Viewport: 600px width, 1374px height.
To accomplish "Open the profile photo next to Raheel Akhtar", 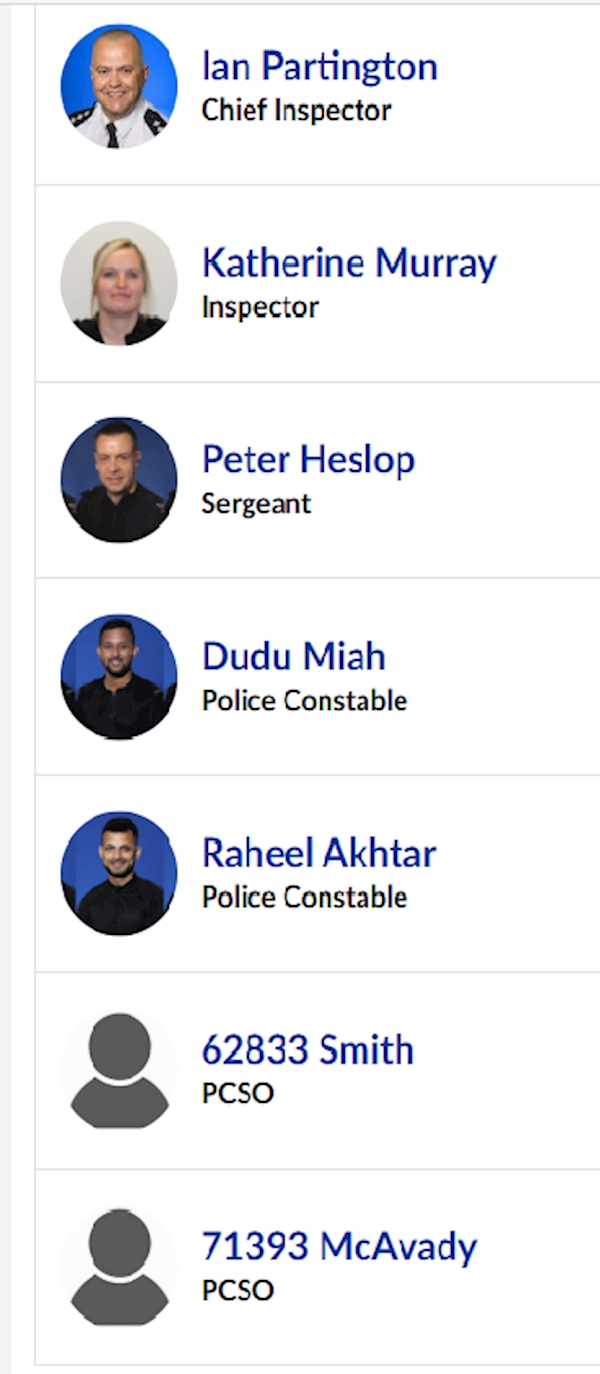I will click(x=119, y=873).
